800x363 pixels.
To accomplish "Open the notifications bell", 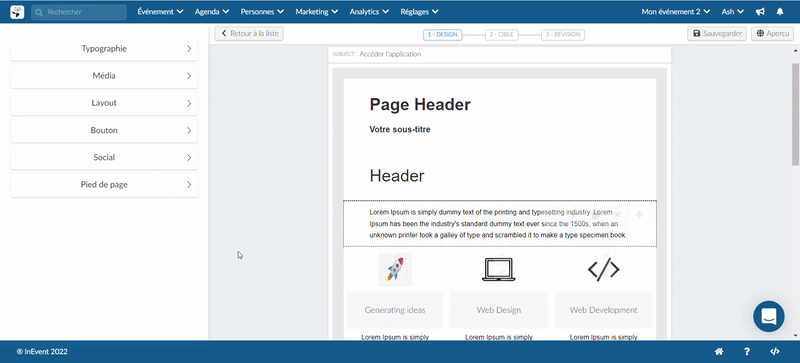I will (x=780, y=12).
